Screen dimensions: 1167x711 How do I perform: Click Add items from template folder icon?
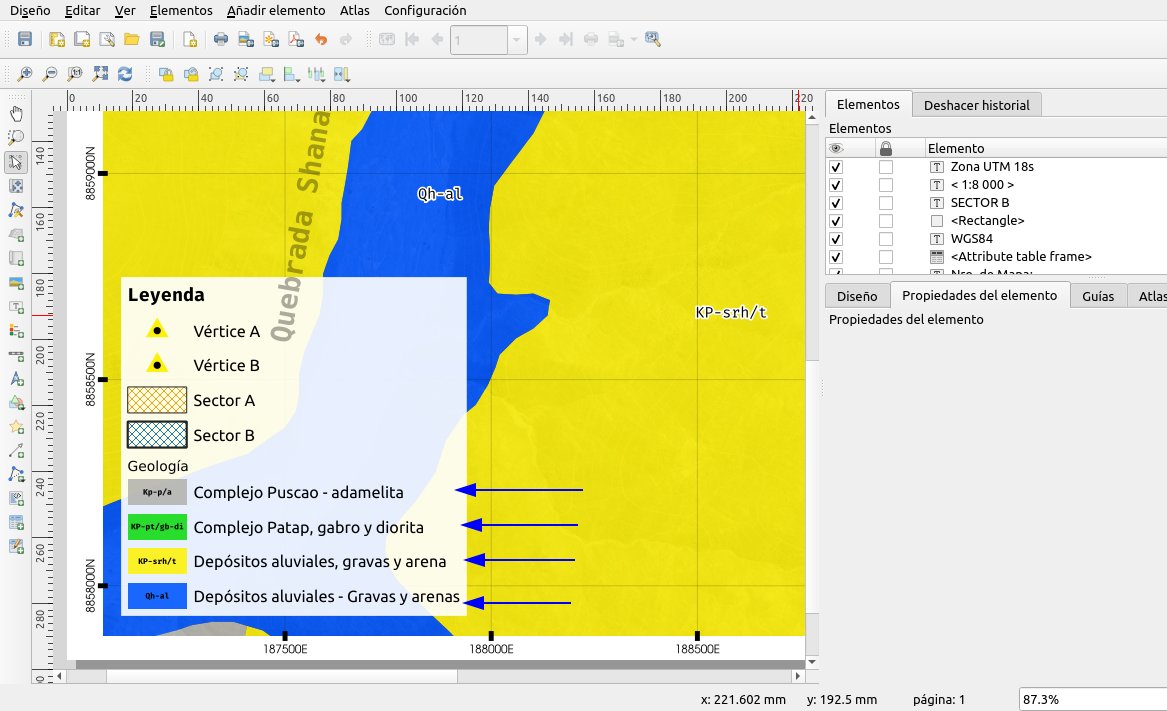(132, 39)
